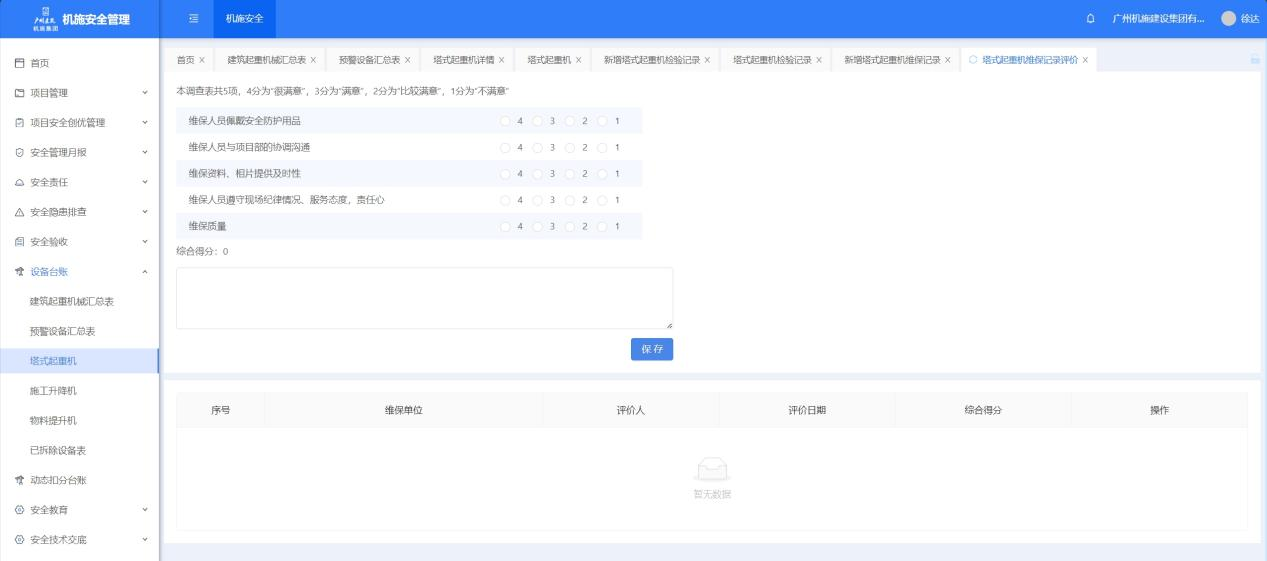Switch to the 塔式起重机检验记录 tab
The height and width of the screenshot is (561, 1267).
771,60
